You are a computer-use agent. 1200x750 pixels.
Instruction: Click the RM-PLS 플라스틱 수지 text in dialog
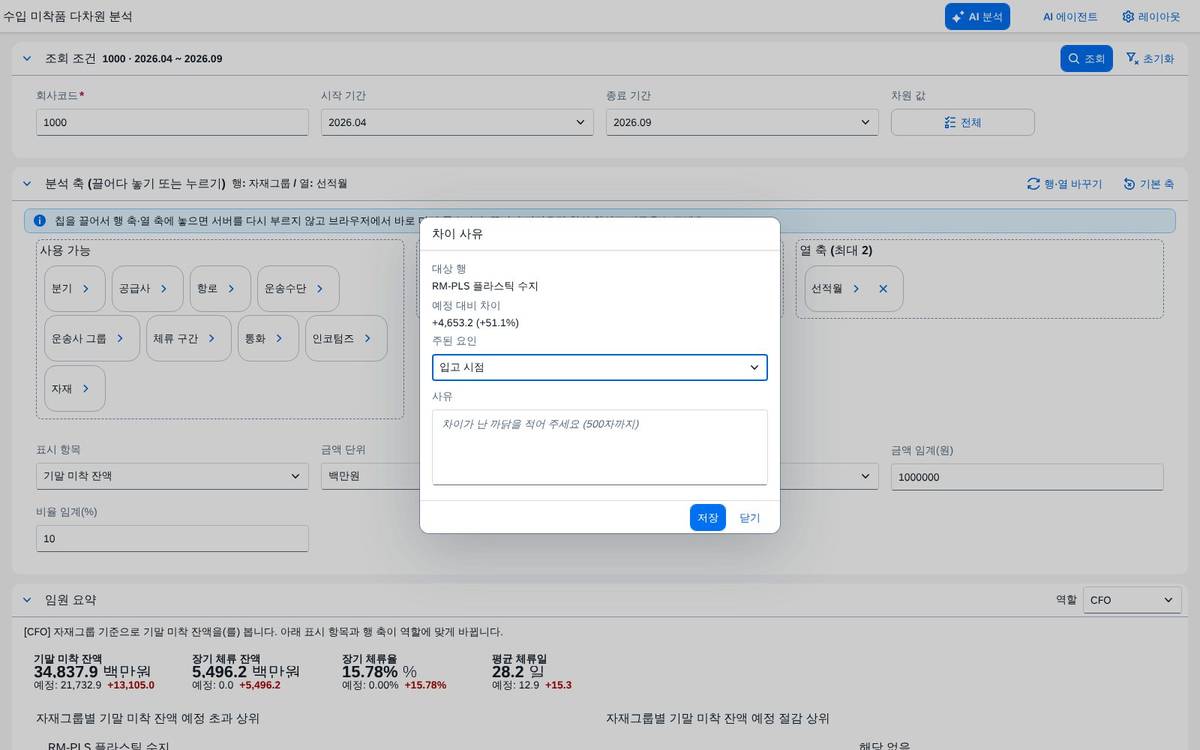click(x=485, y=286)
